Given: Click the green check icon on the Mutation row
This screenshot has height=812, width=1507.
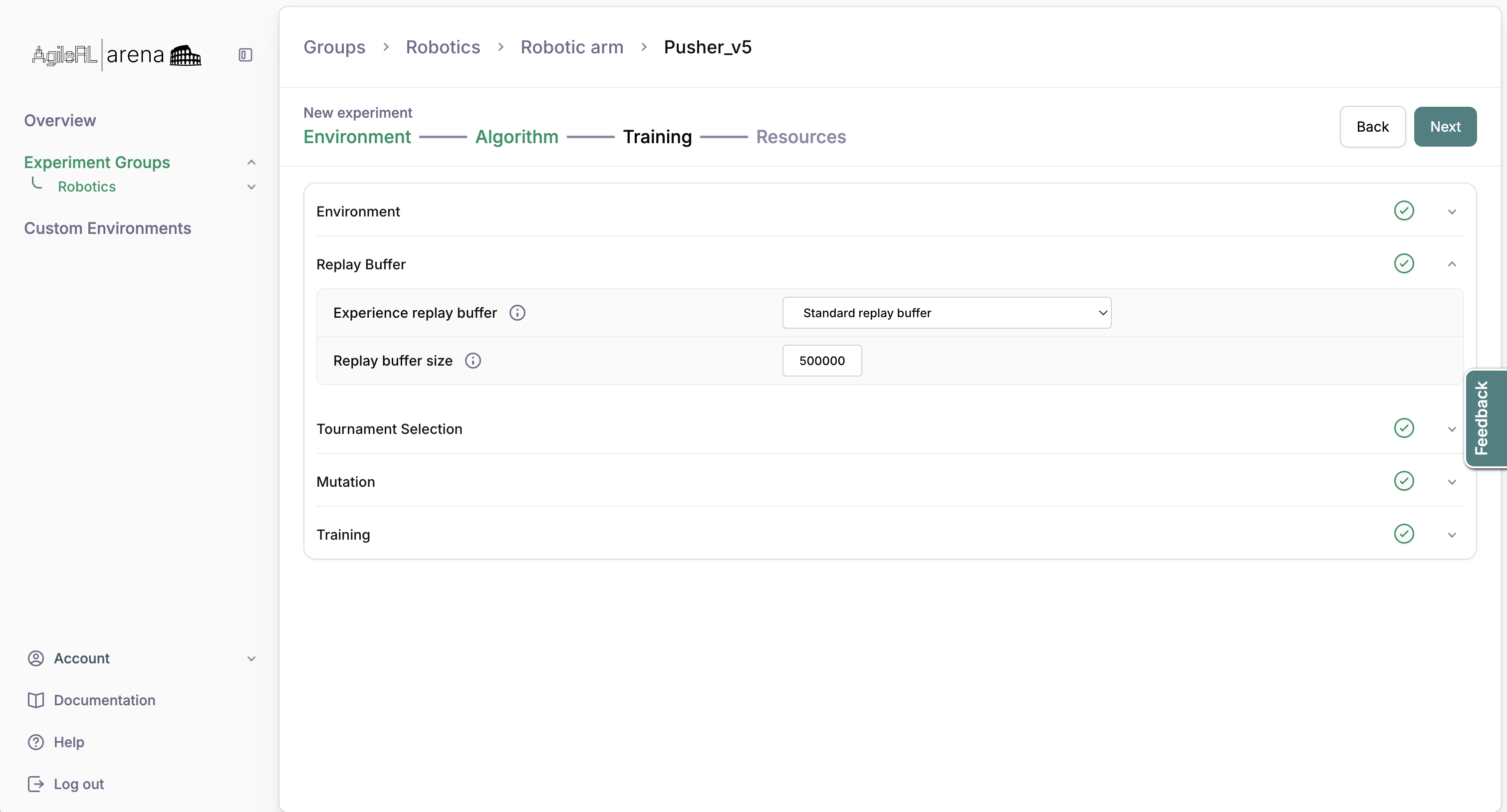Looking at the screenshot, I should (x=1403, y=481).
